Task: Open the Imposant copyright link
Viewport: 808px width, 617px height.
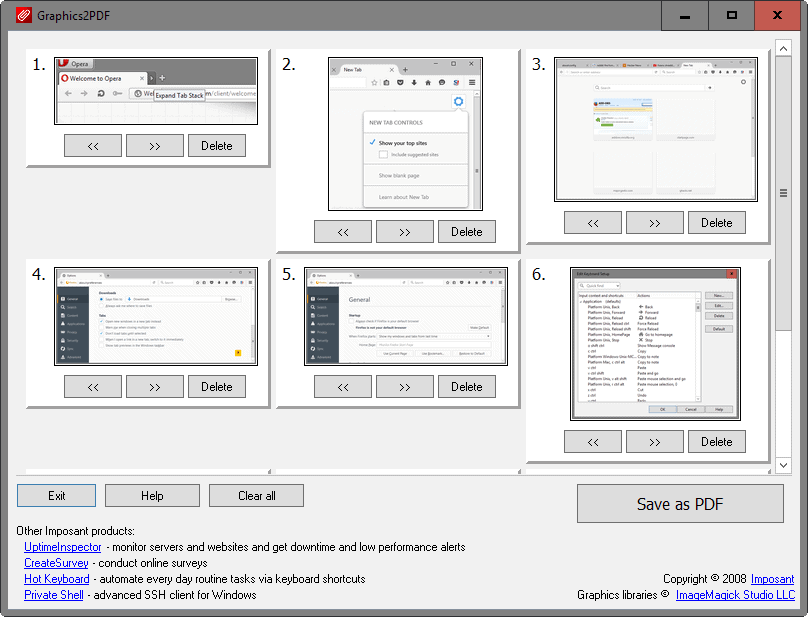Action: [771, 579]
